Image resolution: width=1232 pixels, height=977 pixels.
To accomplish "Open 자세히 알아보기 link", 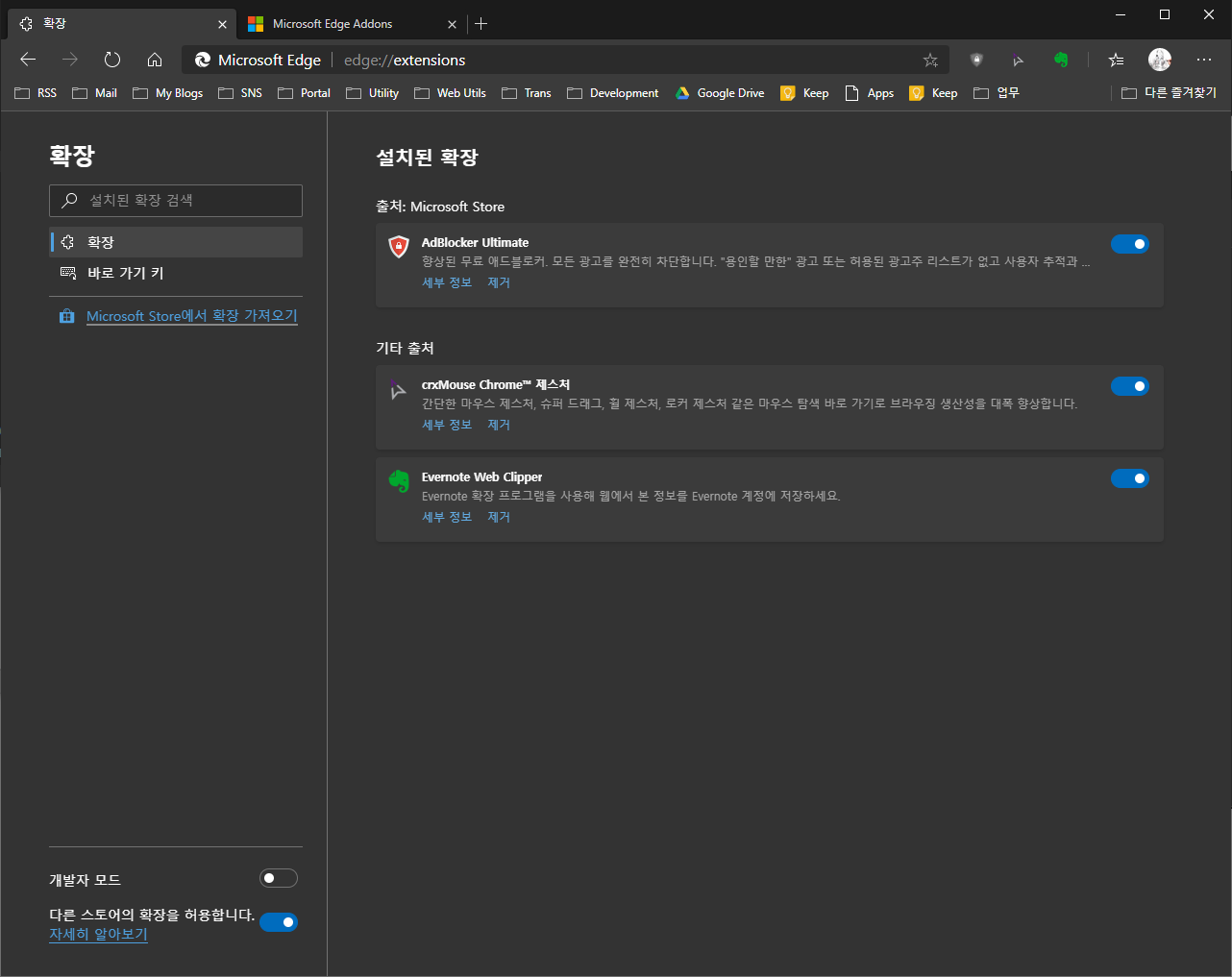I will (98, 934).
